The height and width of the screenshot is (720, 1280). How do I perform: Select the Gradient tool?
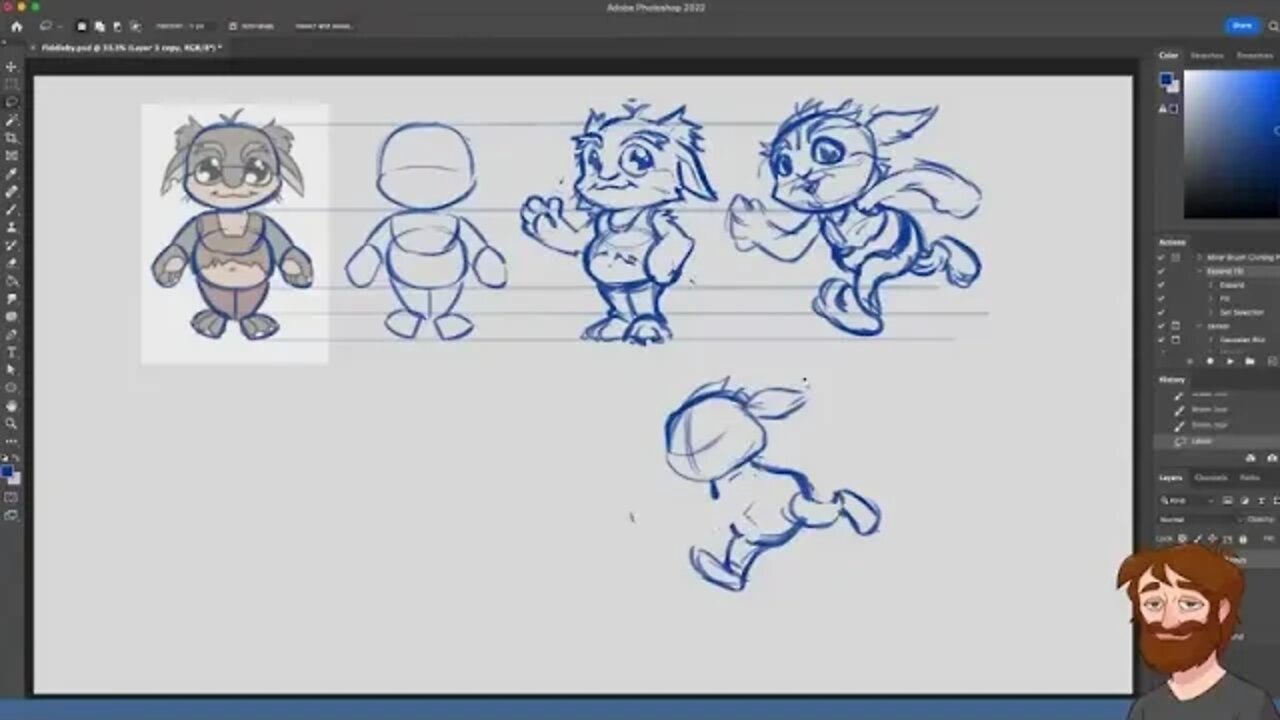coord(12,281)
